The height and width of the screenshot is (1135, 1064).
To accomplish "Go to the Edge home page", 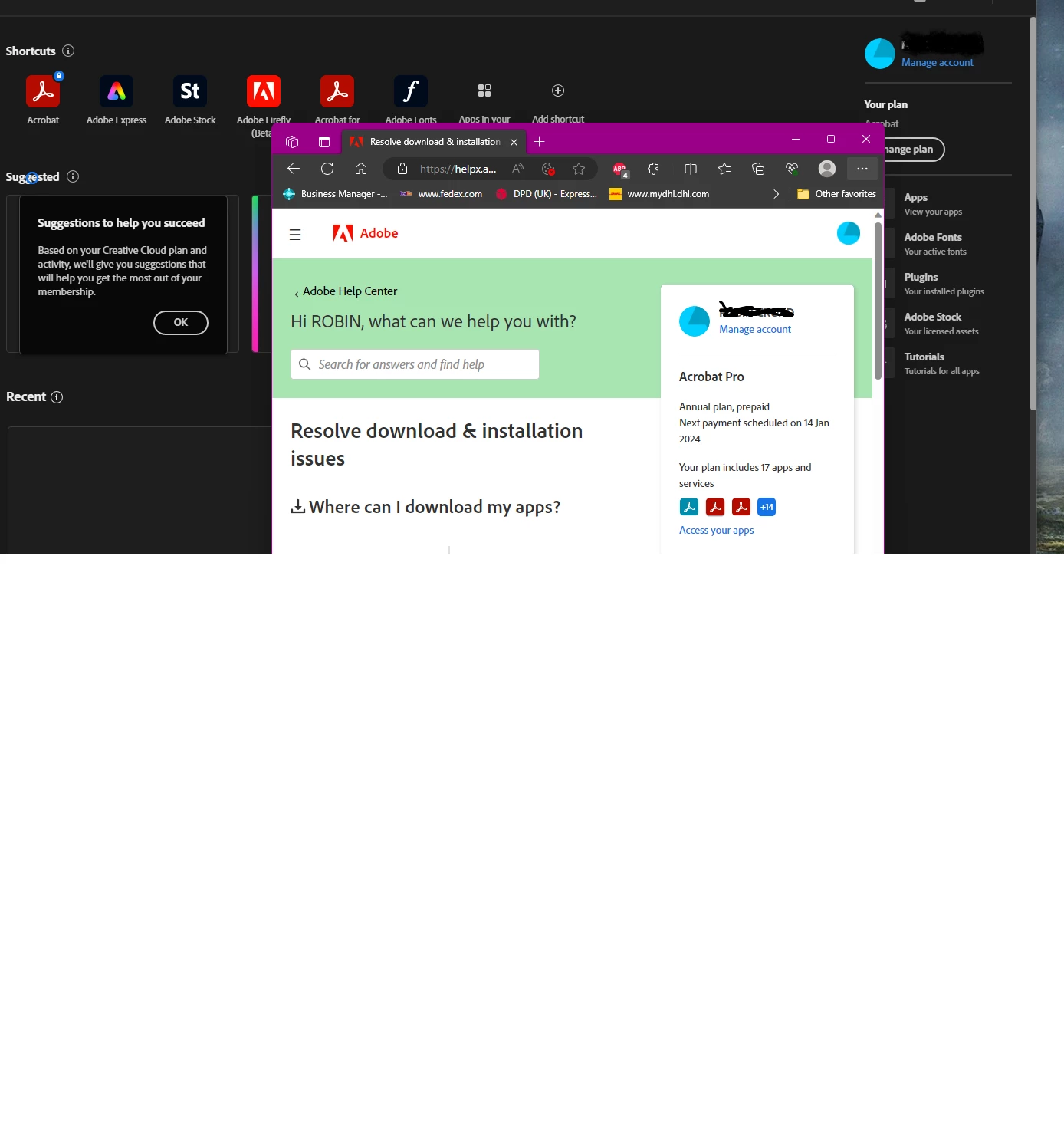I will pos(361,169).
